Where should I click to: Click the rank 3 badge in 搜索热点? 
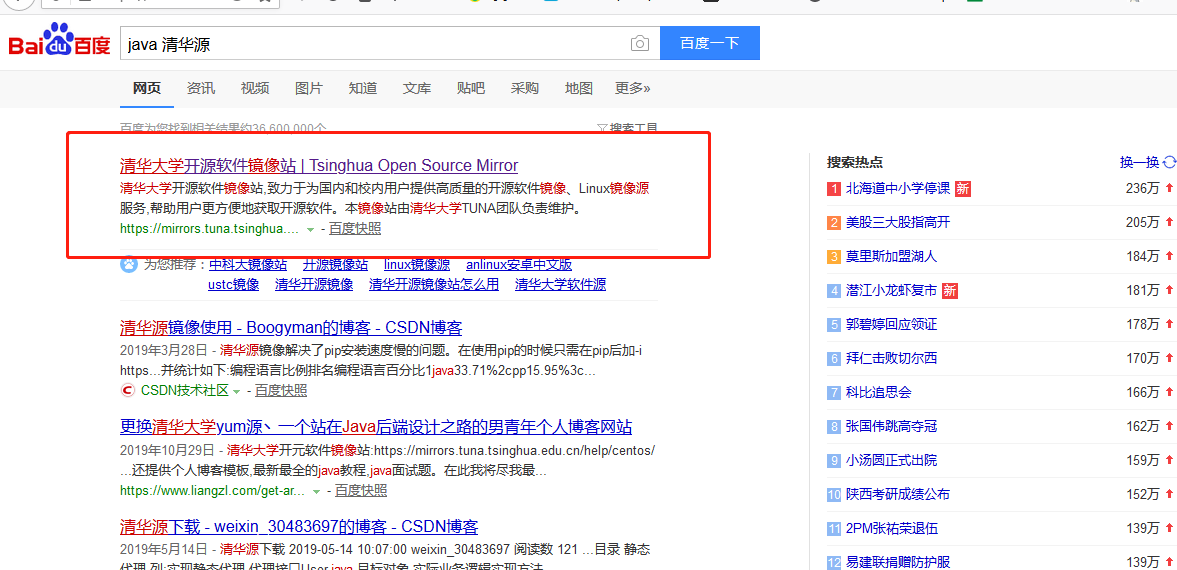(x=833, y=256)
